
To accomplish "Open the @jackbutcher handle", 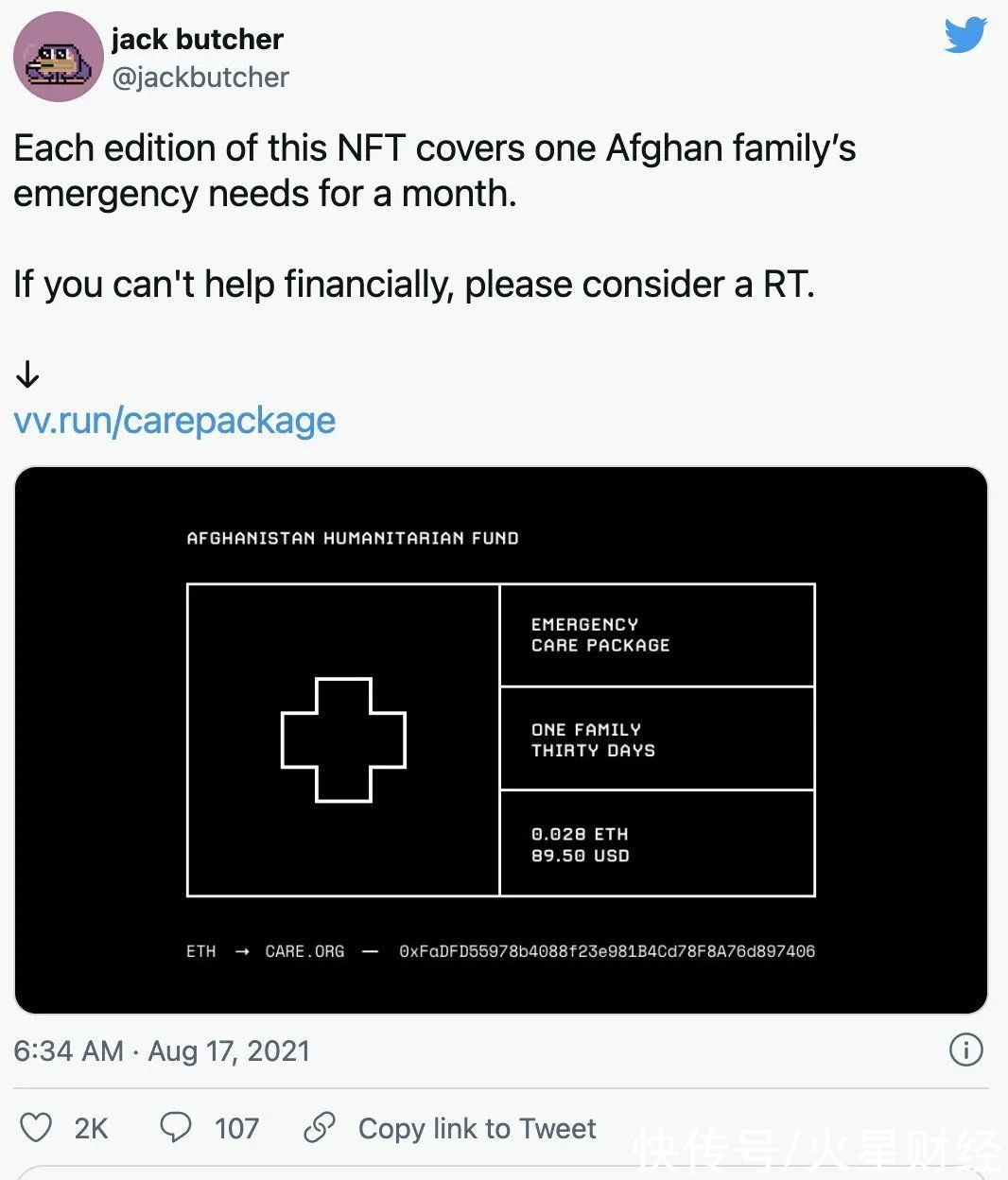I will [200, 78].
